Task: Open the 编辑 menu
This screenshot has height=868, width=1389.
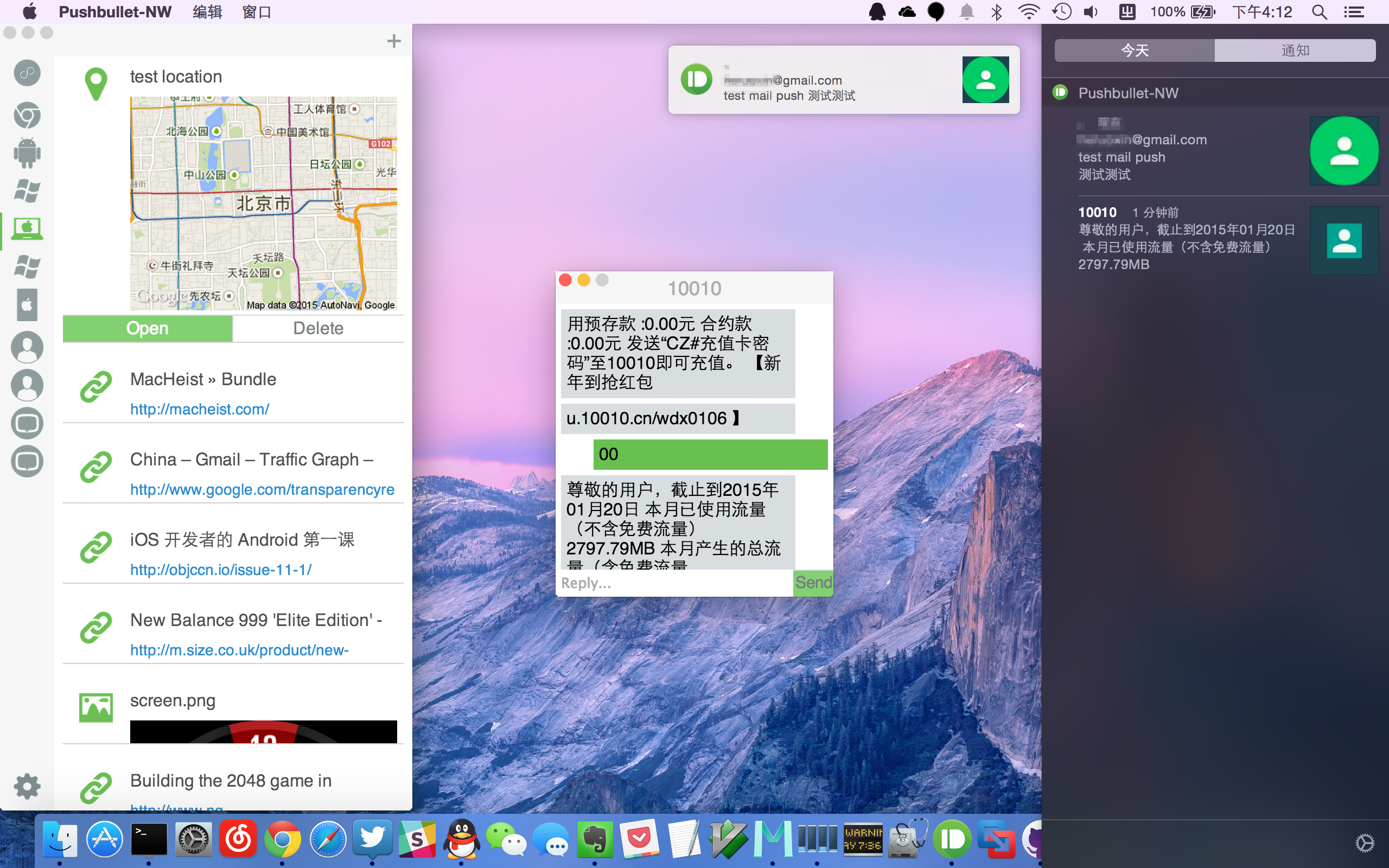Action: tap(207, 12)
